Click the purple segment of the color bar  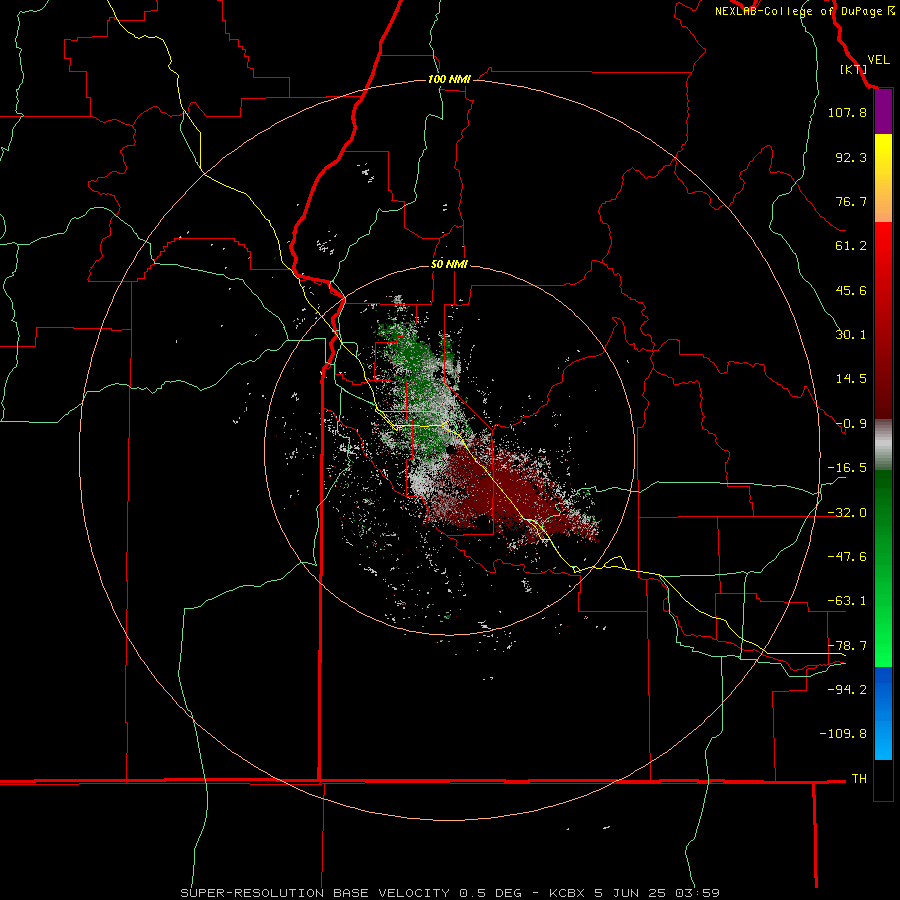click(x=883, y=112)
